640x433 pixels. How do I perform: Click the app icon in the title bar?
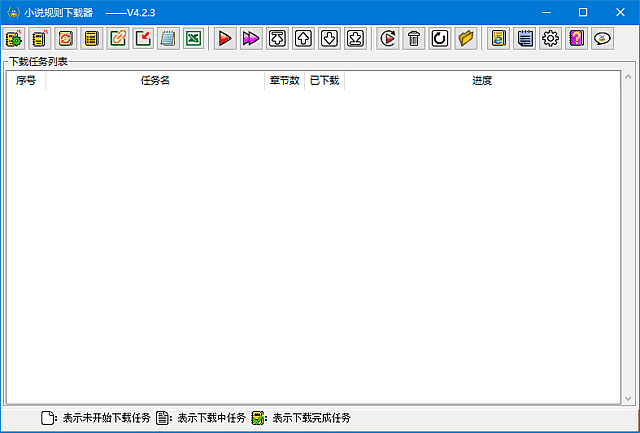point(13,13)
